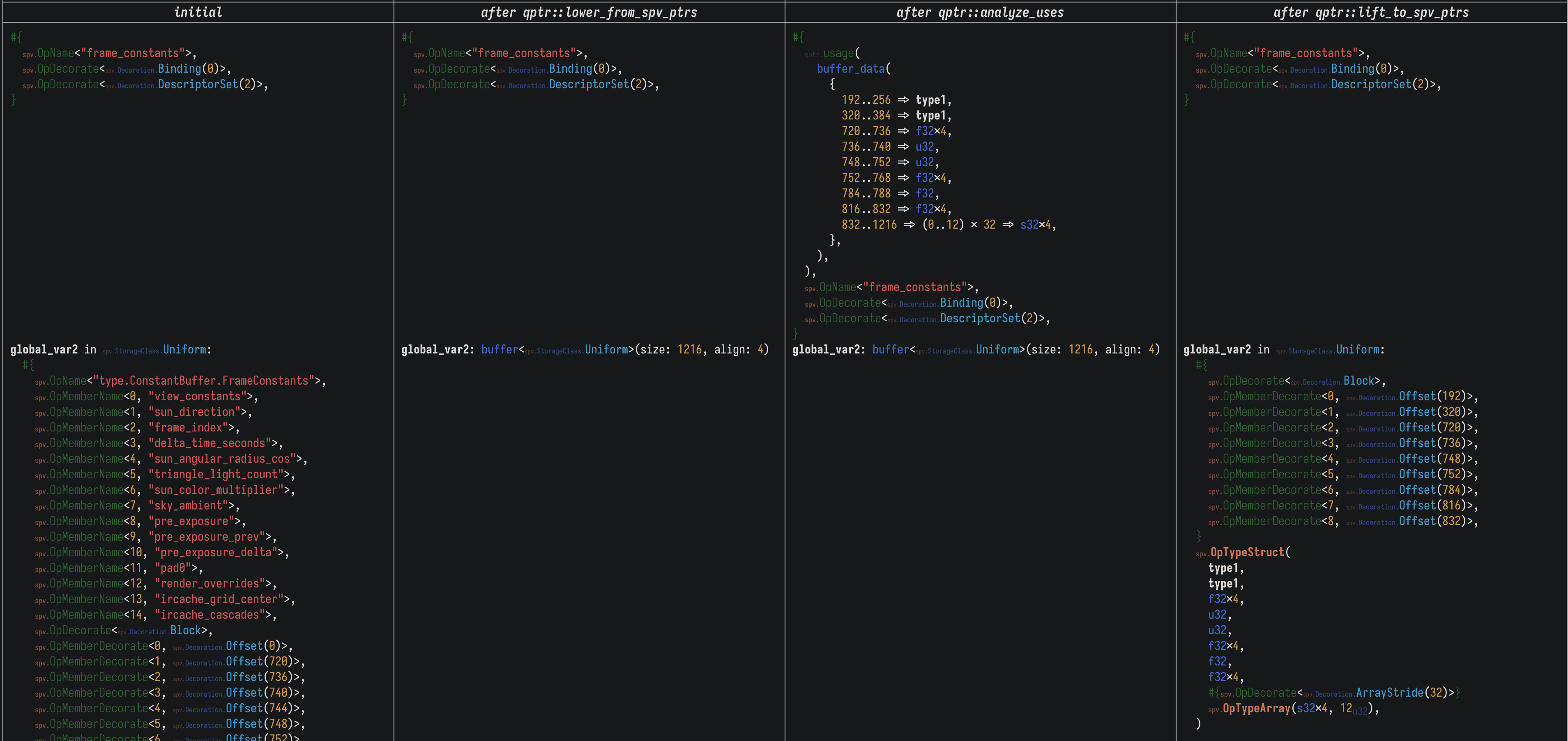Image resolution: width=1568 pixels, height=741 pixels.
Task: Click the "320..384 ⇒ type1" range line
Action: pyautogui.click(x=897, y=116)
